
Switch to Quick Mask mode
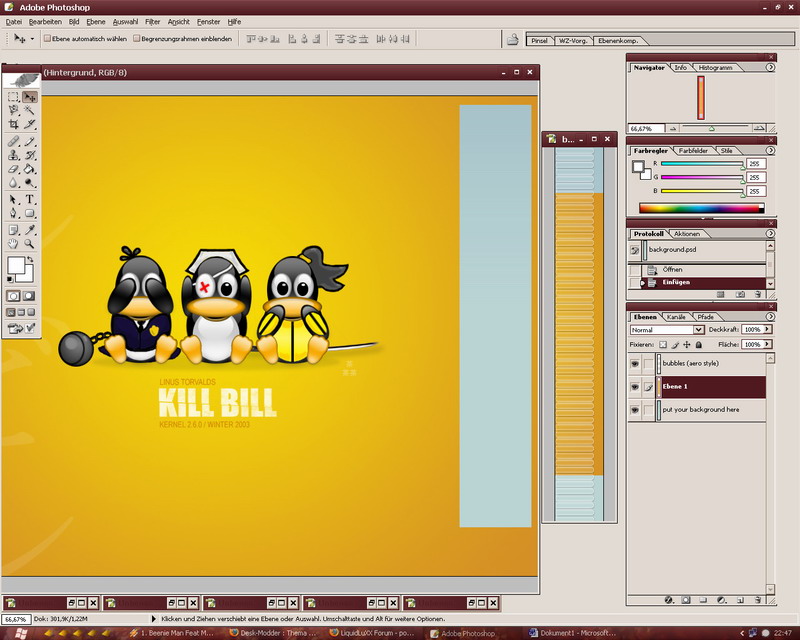[x=29, y=296]
